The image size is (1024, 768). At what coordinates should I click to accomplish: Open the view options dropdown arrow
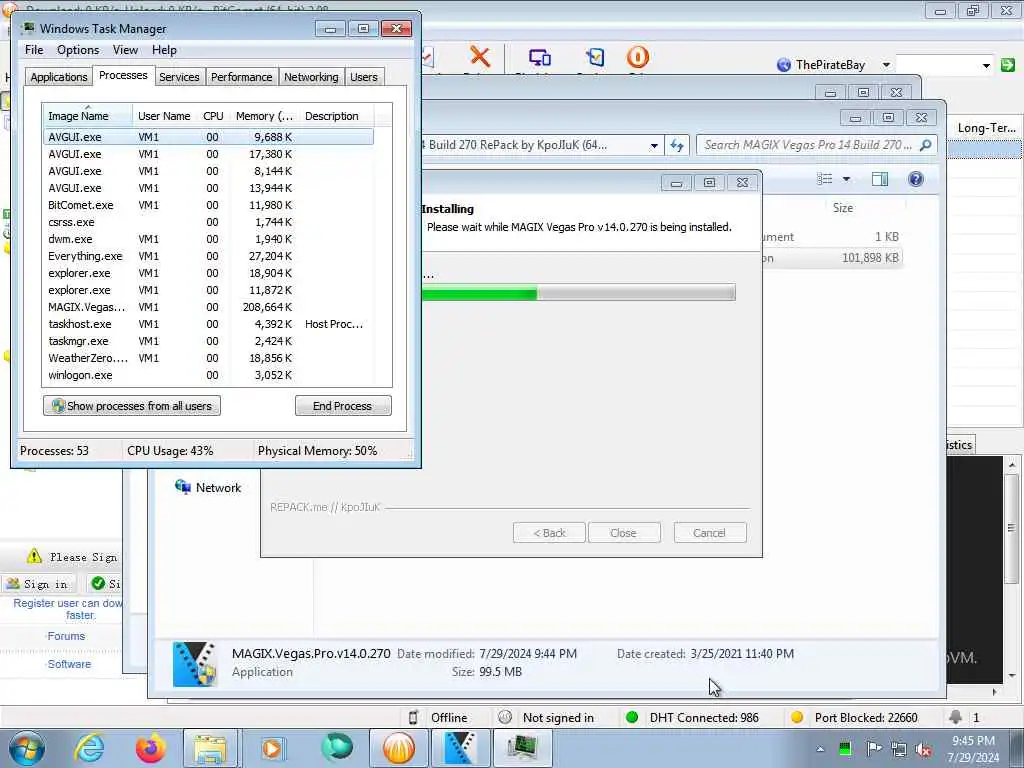[846, 179]
